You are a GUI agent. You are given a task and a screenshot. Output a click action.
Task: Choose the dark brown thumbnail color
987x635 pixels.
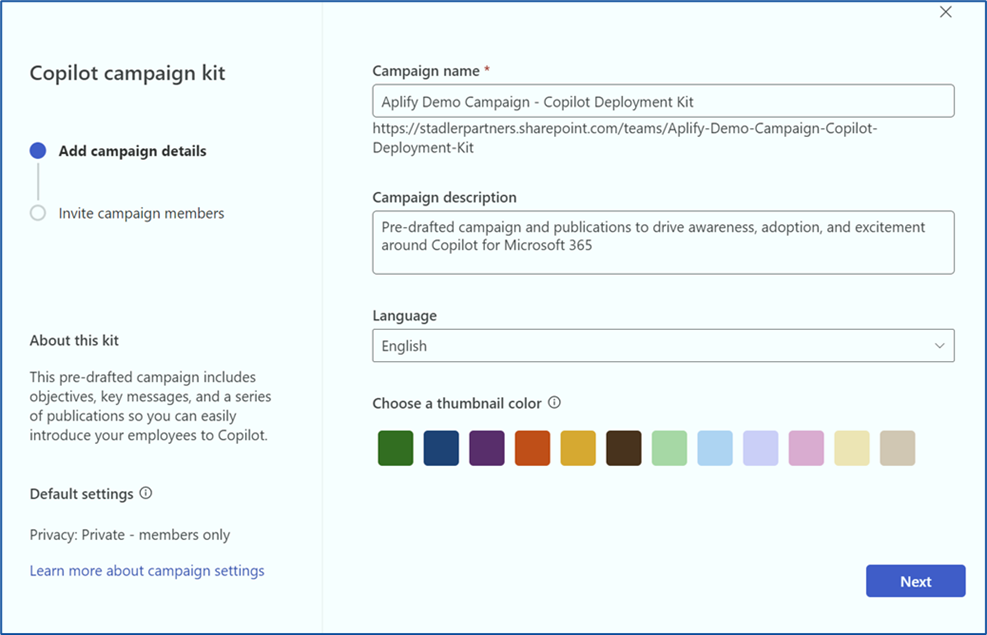click(624, 448)
